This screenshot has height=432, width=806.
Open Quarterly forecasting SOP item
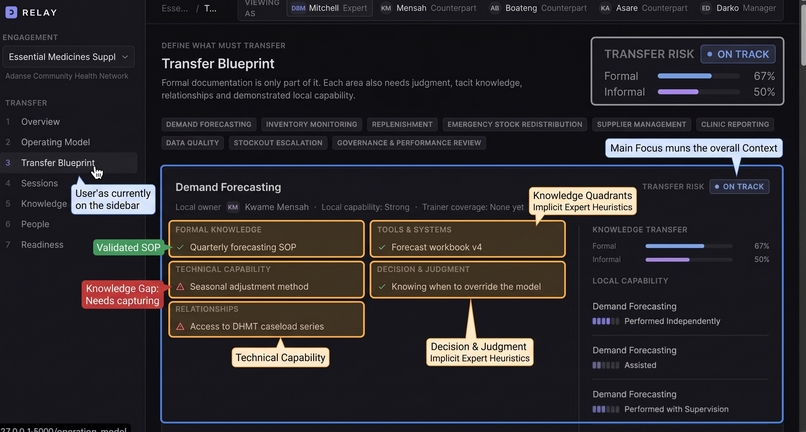click(x=243, y=247)
